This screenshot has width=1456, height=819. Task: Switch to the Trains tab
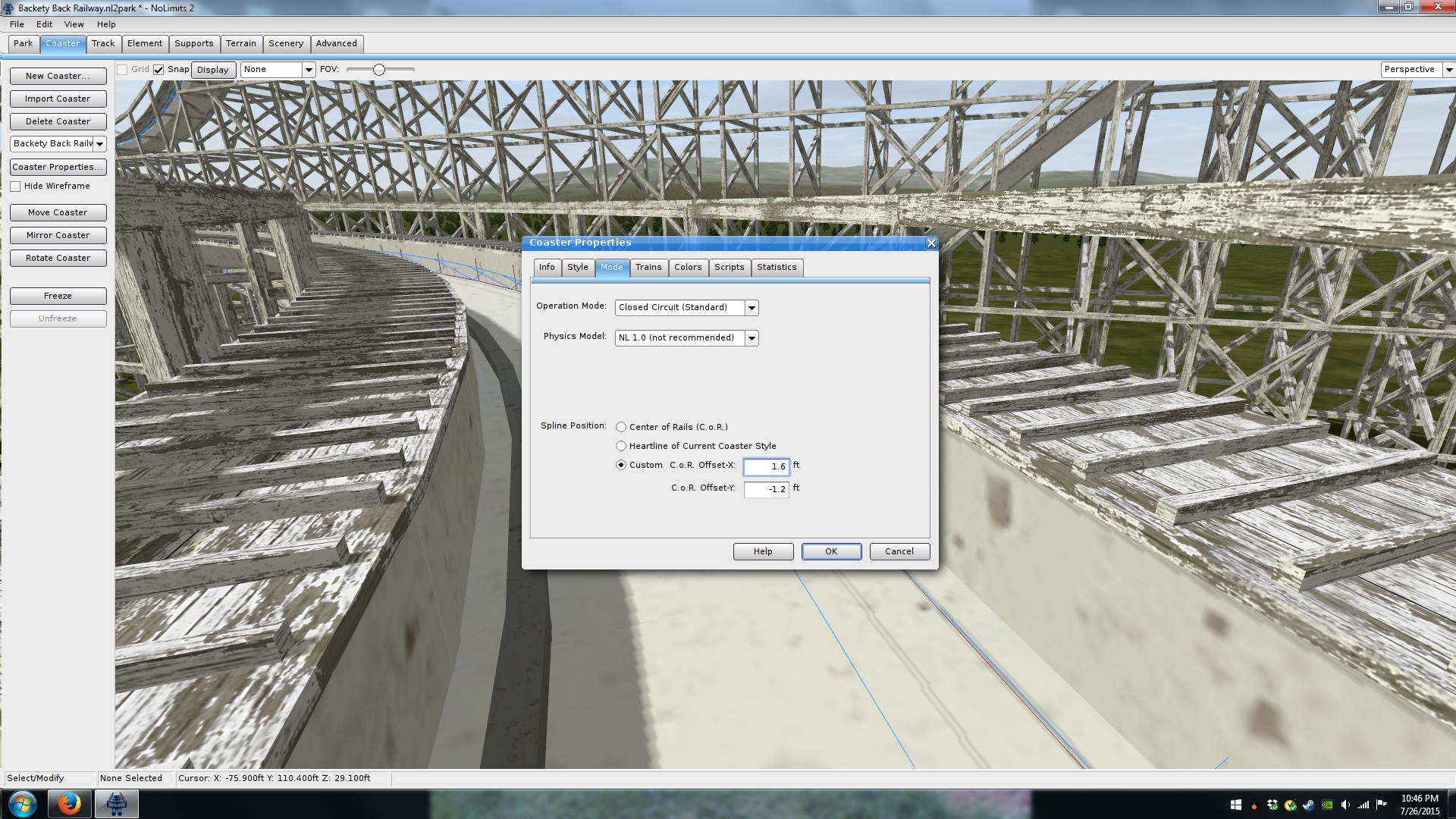648,267
